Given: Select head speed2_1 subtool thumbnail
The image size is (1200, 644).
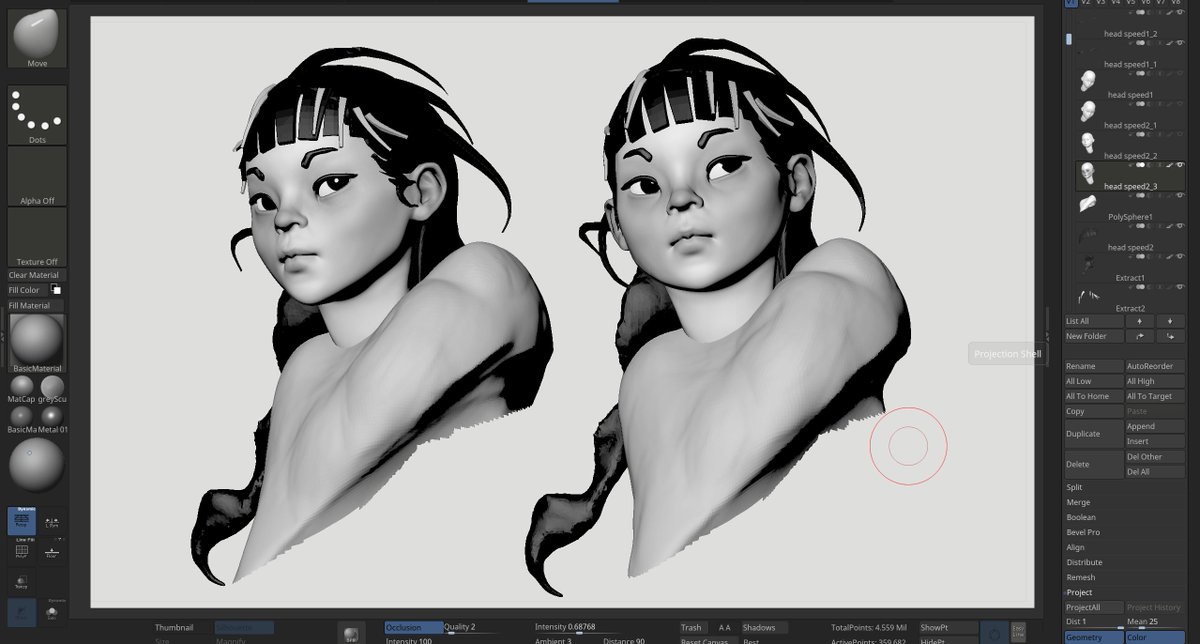Looking at the screenshot, I should tap(1087, 110).
